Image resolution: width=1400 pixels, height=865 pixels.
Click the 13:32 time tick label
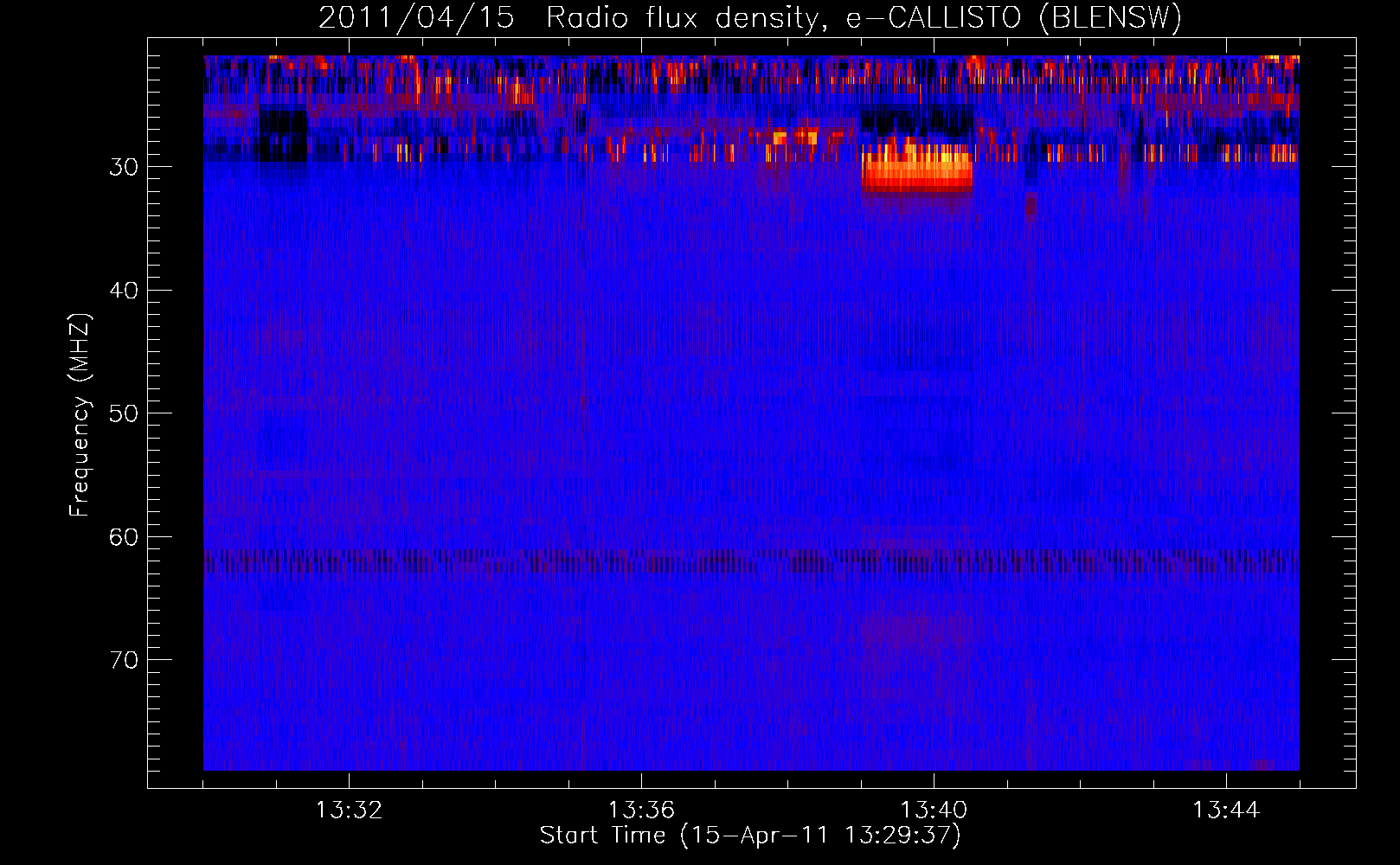(350, 811)
